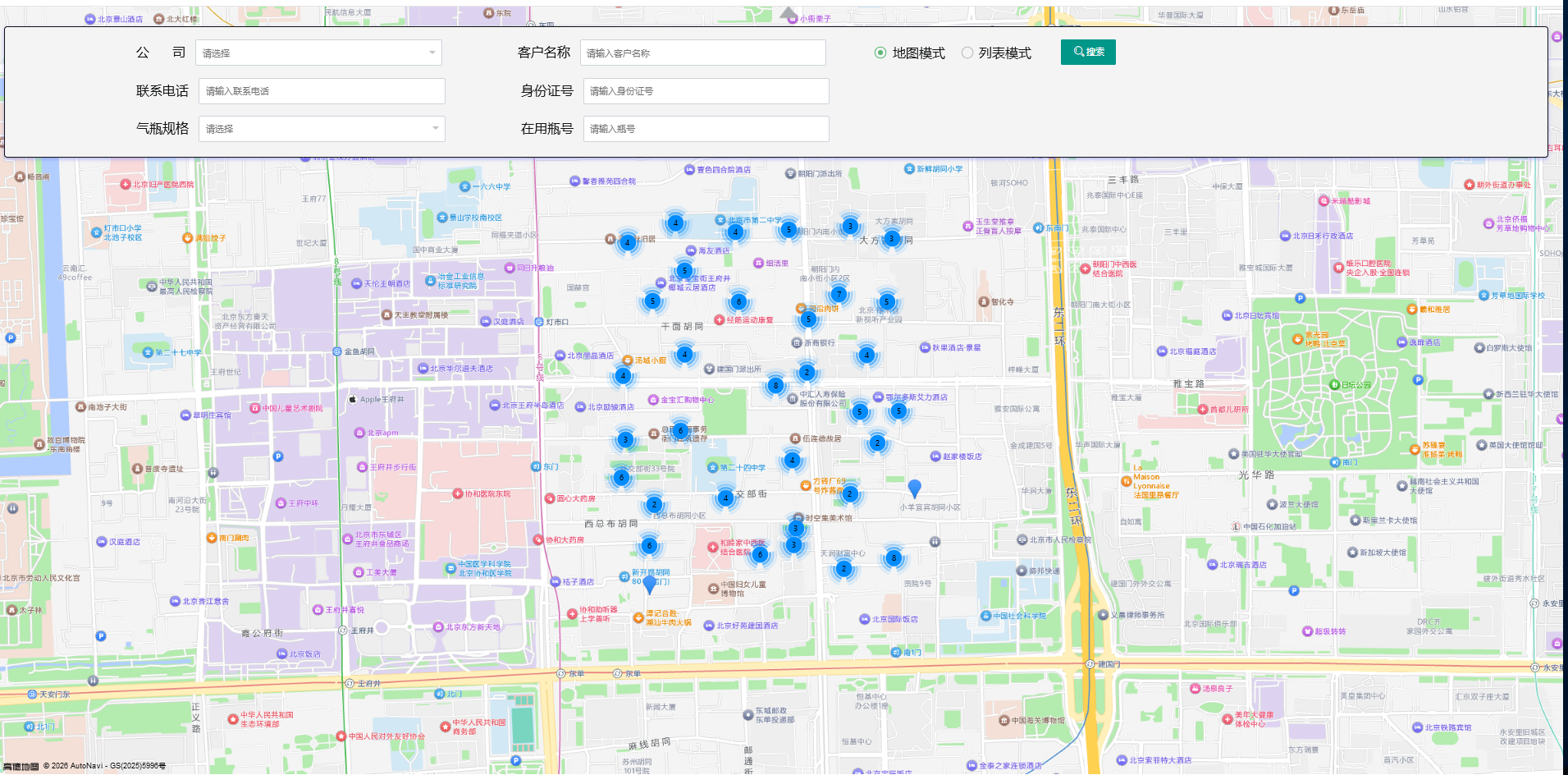Click cluster 8 near 中汇人寿保险
Screen dimensions: 1568x775
point(775,385)
